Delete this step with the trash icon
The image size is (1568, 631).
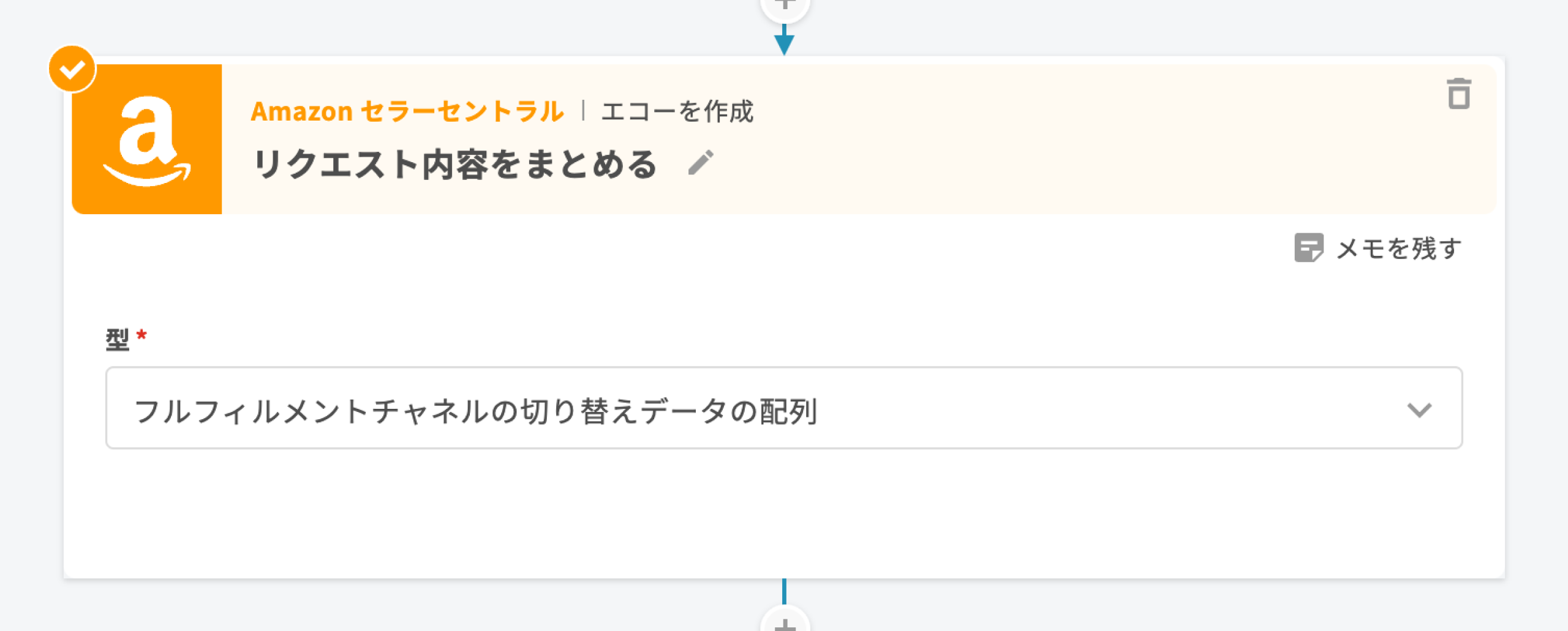(1458, 94)
